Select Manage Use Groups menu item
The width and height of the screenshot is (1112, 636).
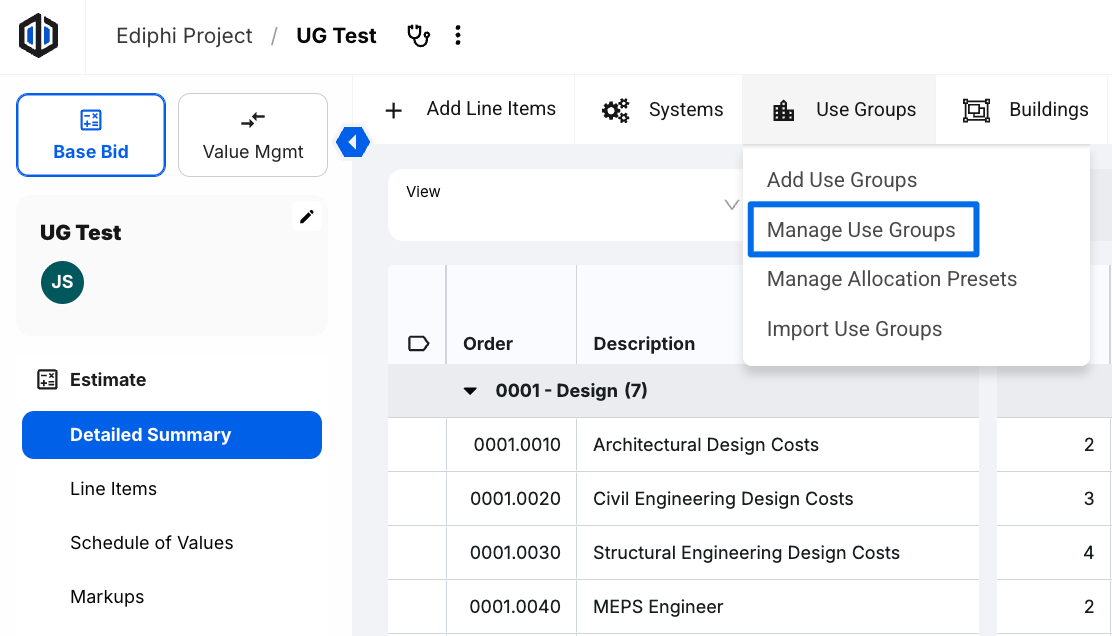click(861, 230)
